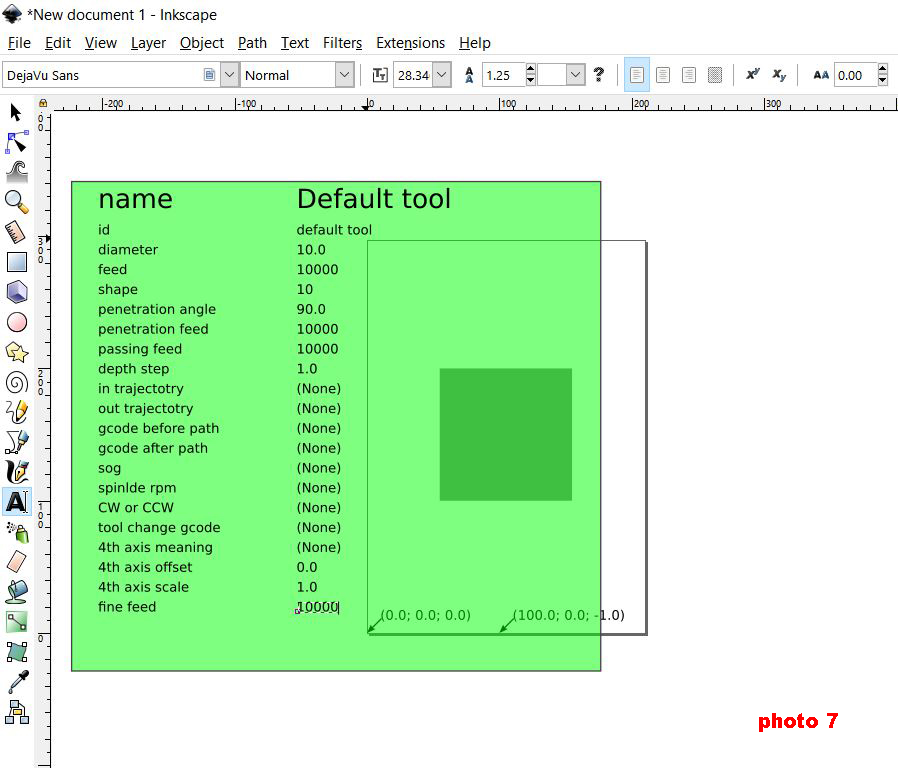Image resolution: width=898 pixels, height=768 pixels.
Task: Select the Mesh gradient tool
Action: [x=17, y=652]
